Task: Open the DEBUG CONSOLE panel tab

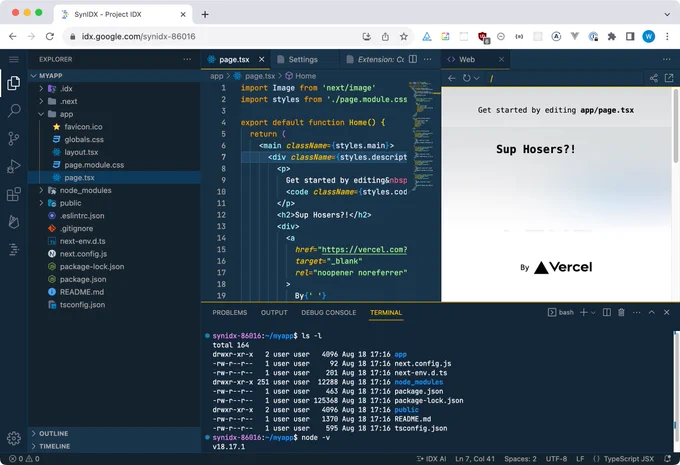Action: [328, 312]
